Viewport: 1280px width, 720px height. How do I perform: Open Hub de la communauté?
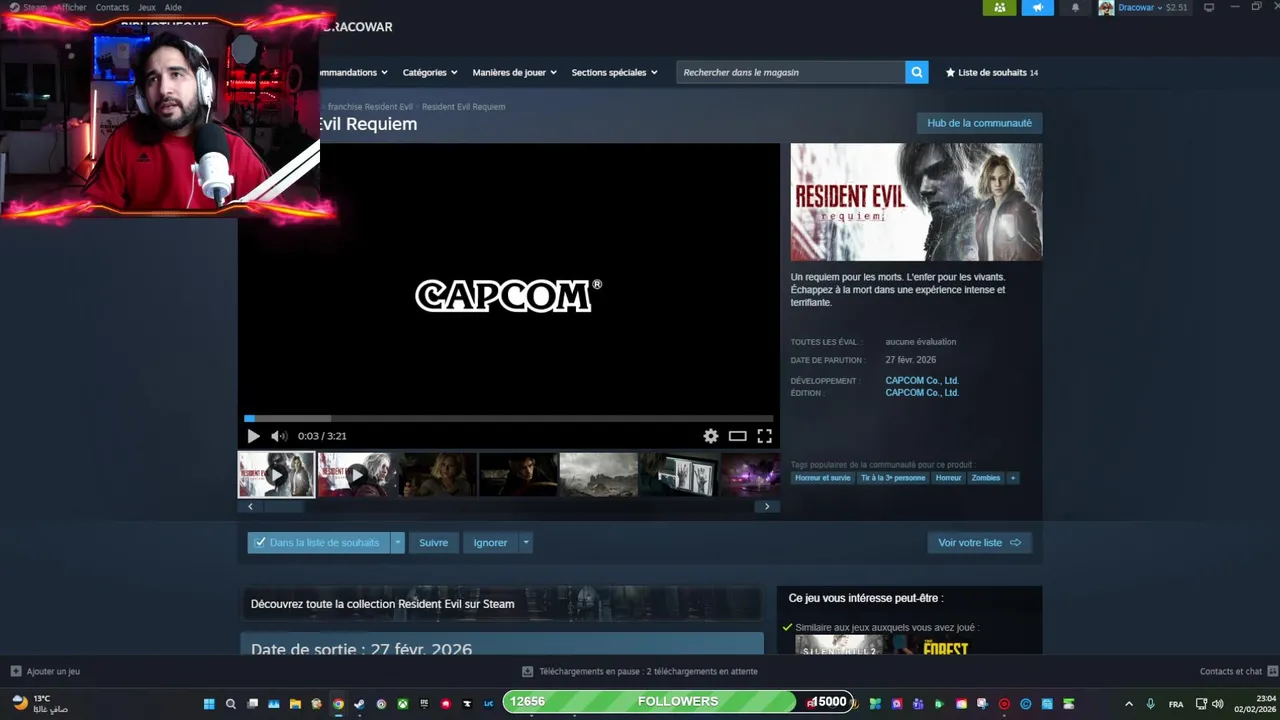(979, 123)
